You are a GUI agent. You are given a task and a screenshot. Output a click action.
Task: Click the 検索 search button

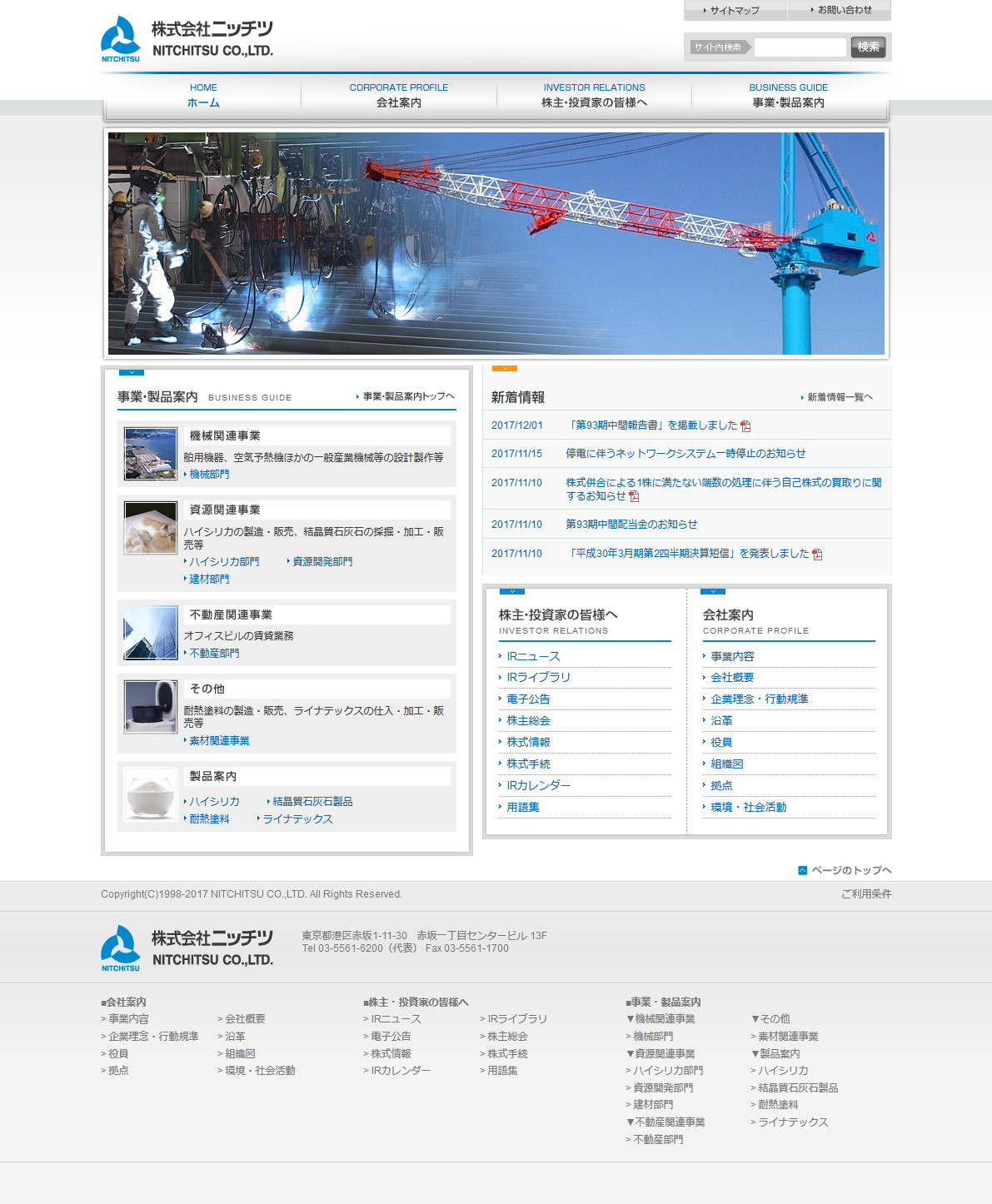[868, 47]
